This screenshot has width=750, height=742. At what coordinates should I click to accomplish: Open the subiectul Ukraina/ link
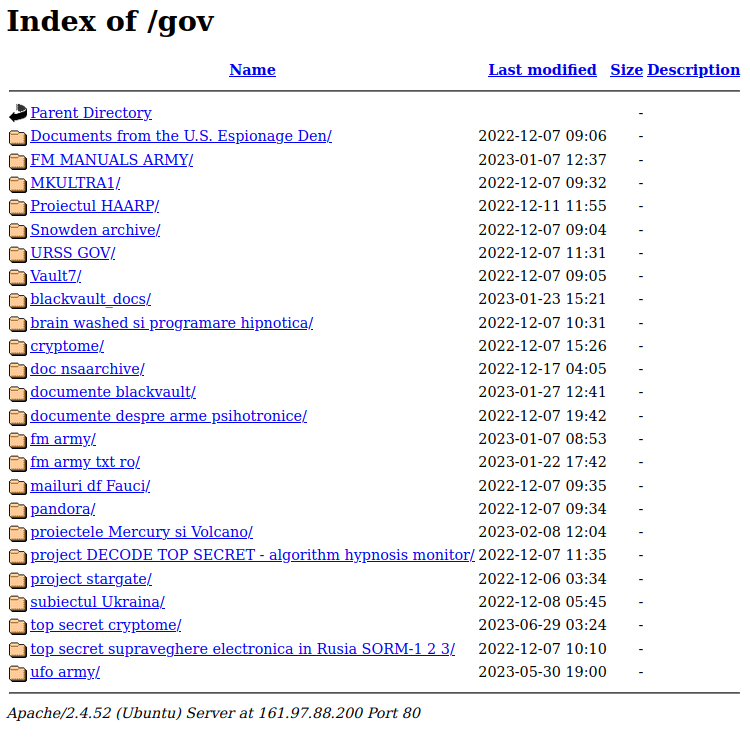(98, 602)
